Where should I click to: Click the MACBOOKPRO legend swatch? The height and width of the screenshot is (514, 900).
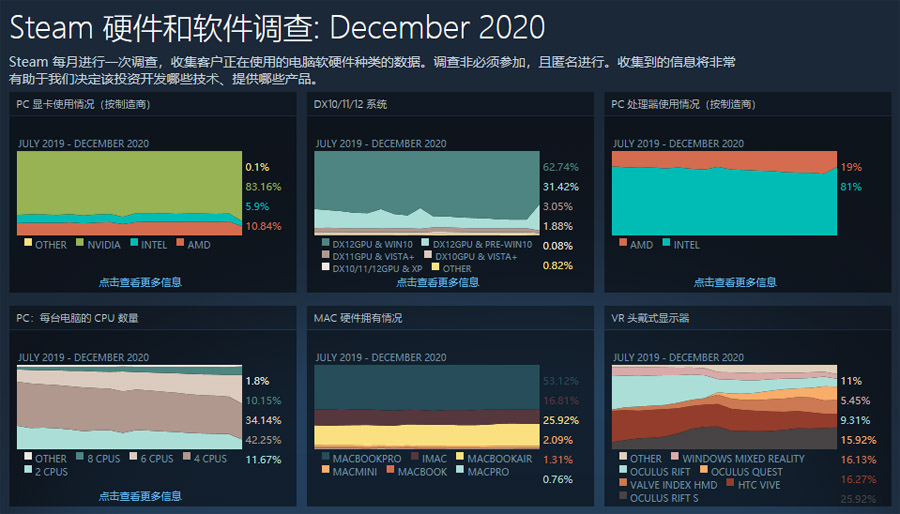tap(325, 456)
